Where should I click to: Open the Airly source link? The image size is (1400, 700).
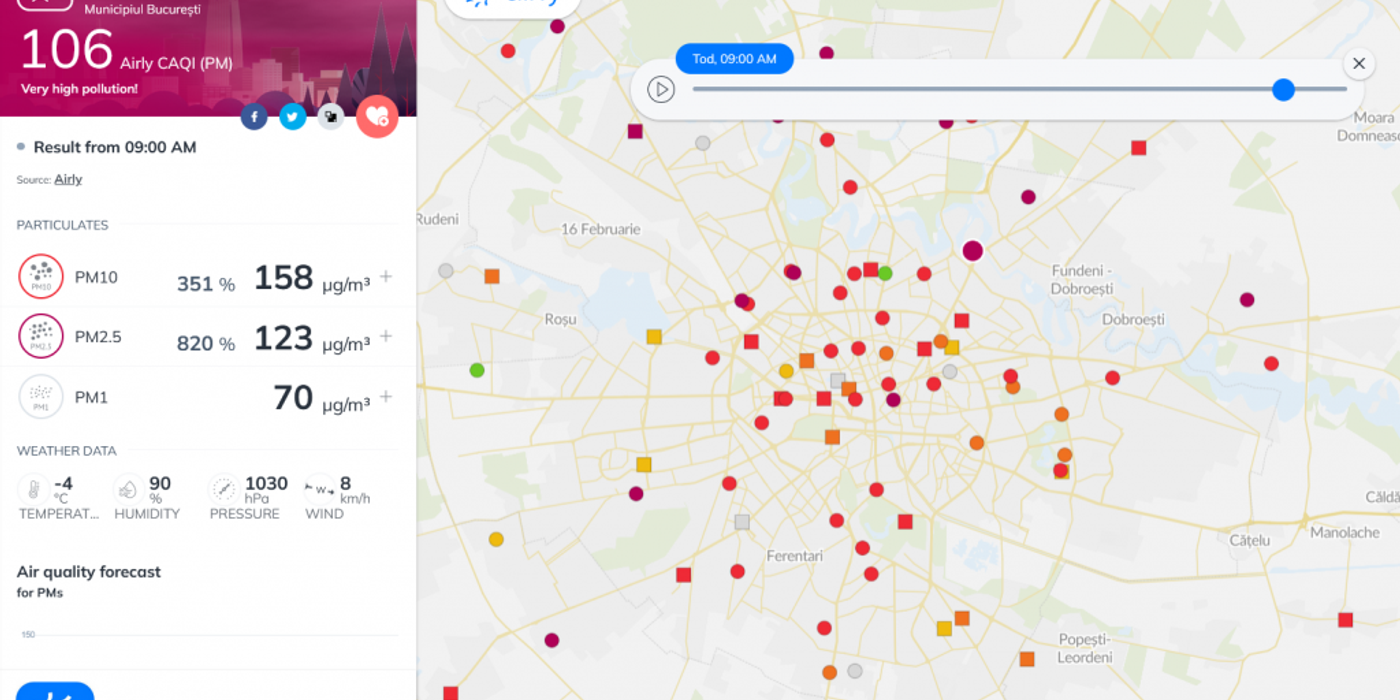tap(68, 179)
